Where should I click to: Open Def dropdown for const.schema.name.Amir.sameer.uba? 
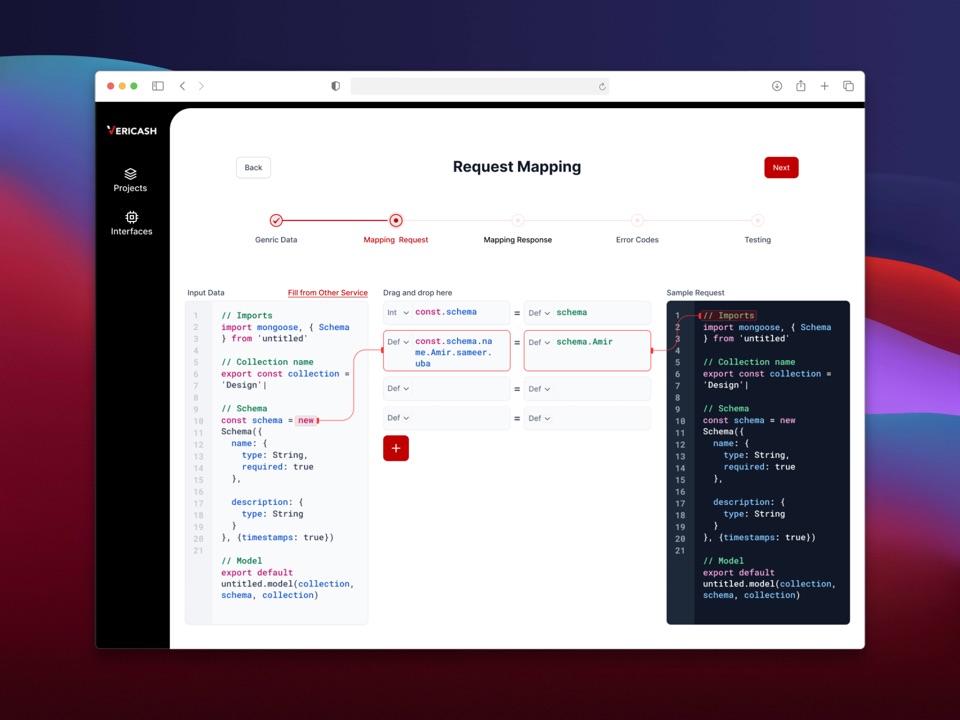tap(398, 342)
